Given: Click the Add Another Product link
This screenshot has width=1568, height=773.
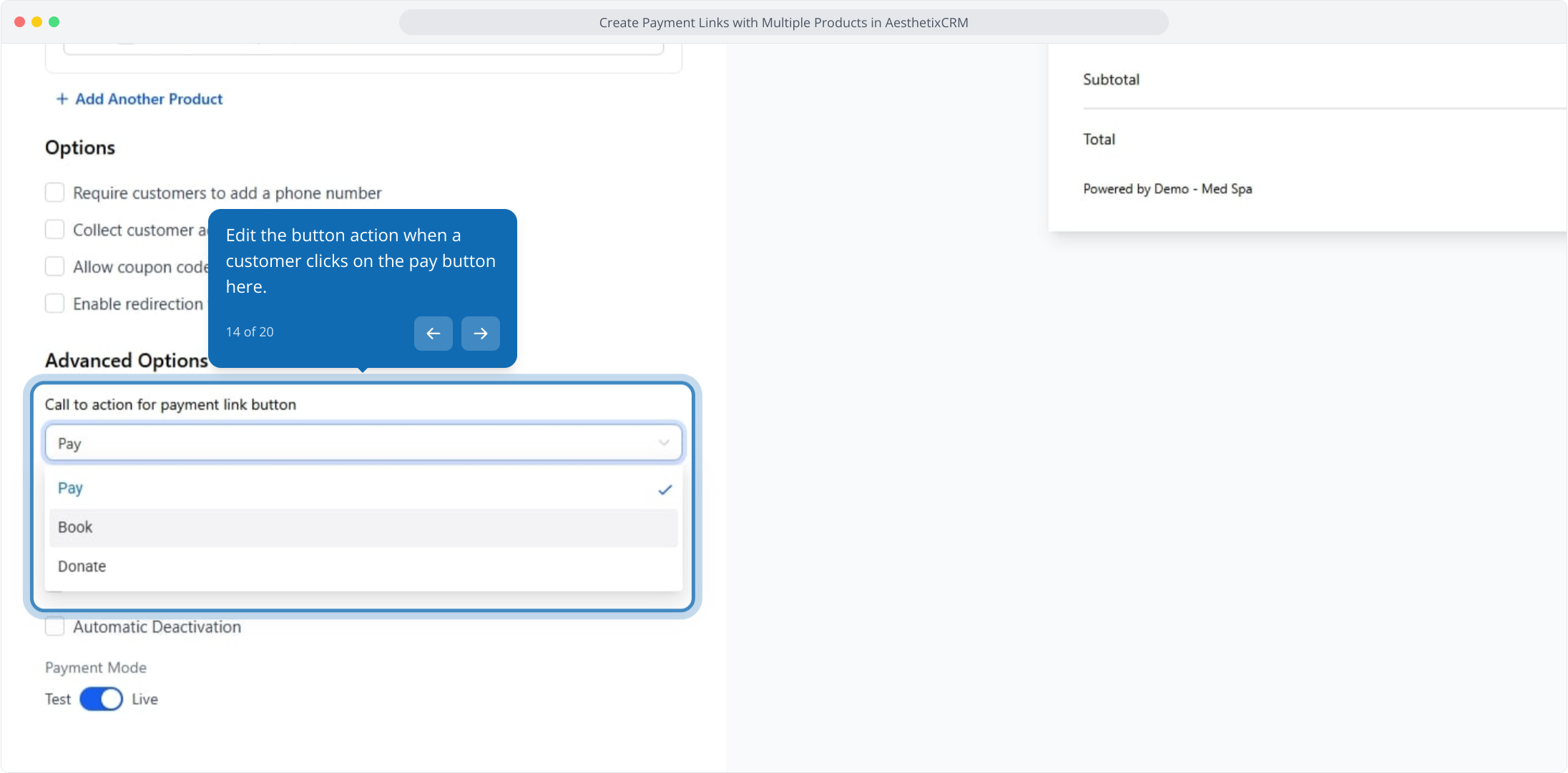Looking at the screenshot, I should click(x=149, y=99).
